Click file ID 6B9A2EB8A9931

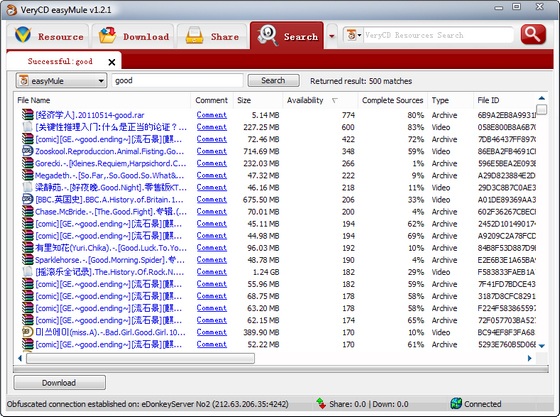pos(506,115)
